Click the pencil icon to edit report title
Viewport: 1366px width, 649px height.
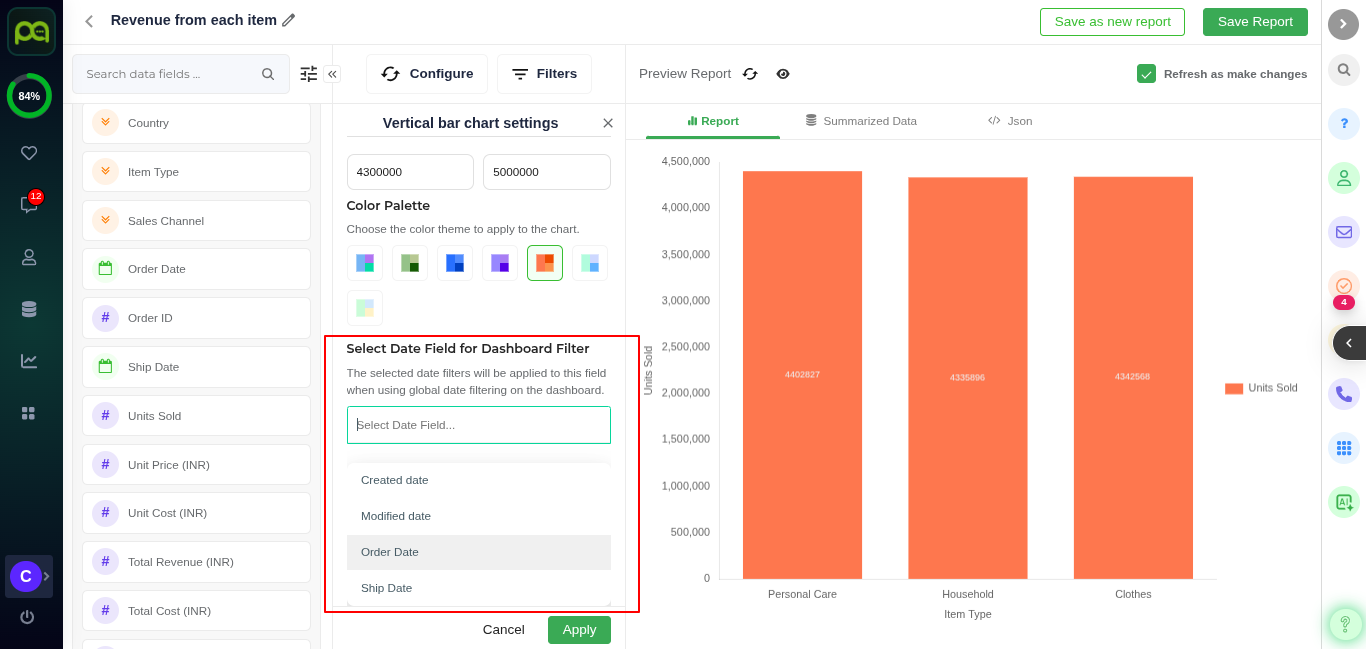click(x=289, y=20)
